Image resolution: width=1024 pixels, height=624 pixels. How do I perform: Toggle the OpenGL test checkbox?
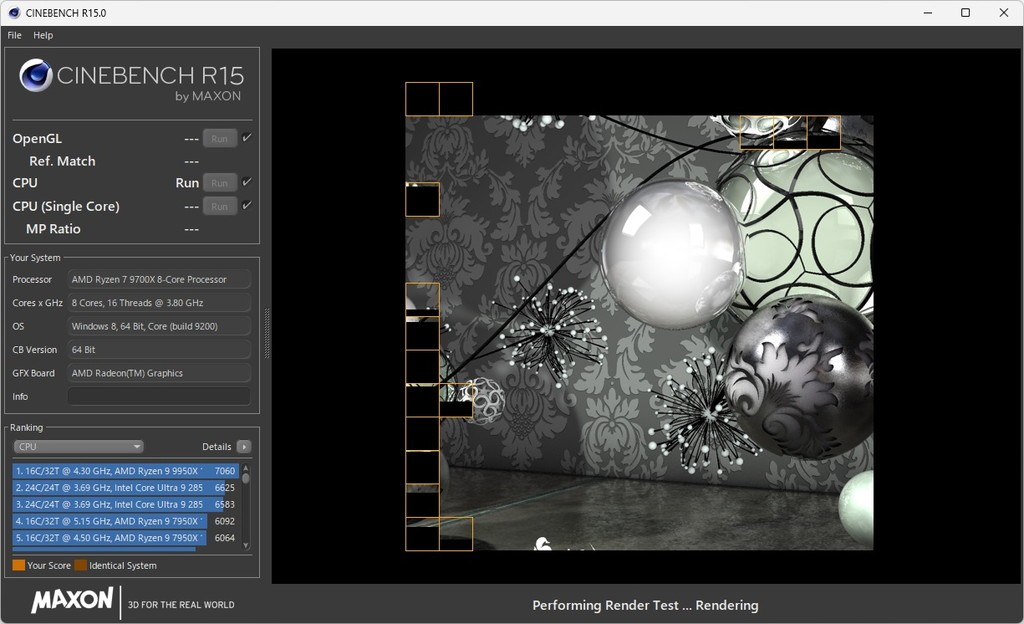247,138
